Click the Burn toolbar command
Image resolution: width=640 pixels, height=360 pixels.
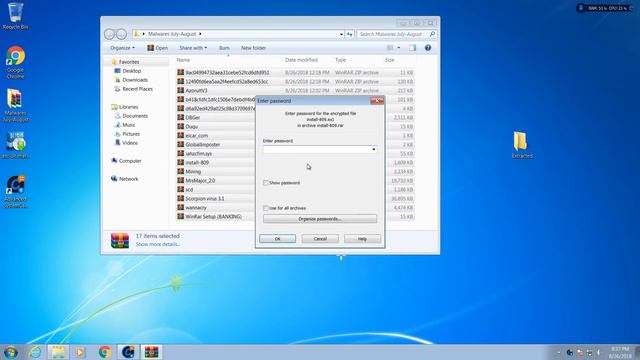pyautogui.click(x=224, y=48)
